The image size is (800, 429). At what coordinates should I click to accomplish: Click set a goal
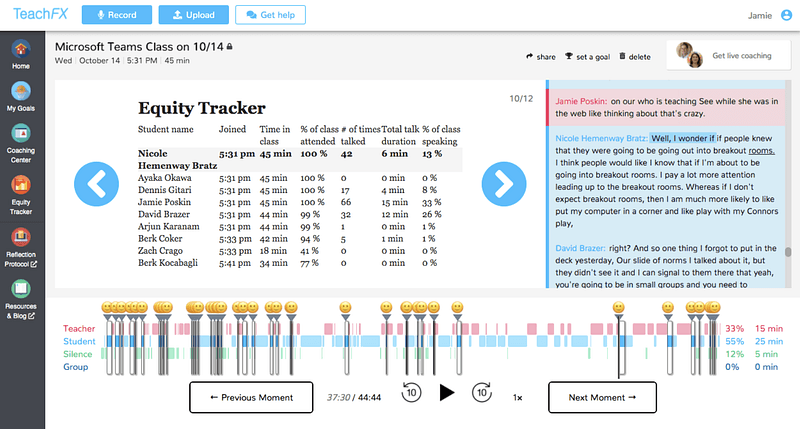587,57
